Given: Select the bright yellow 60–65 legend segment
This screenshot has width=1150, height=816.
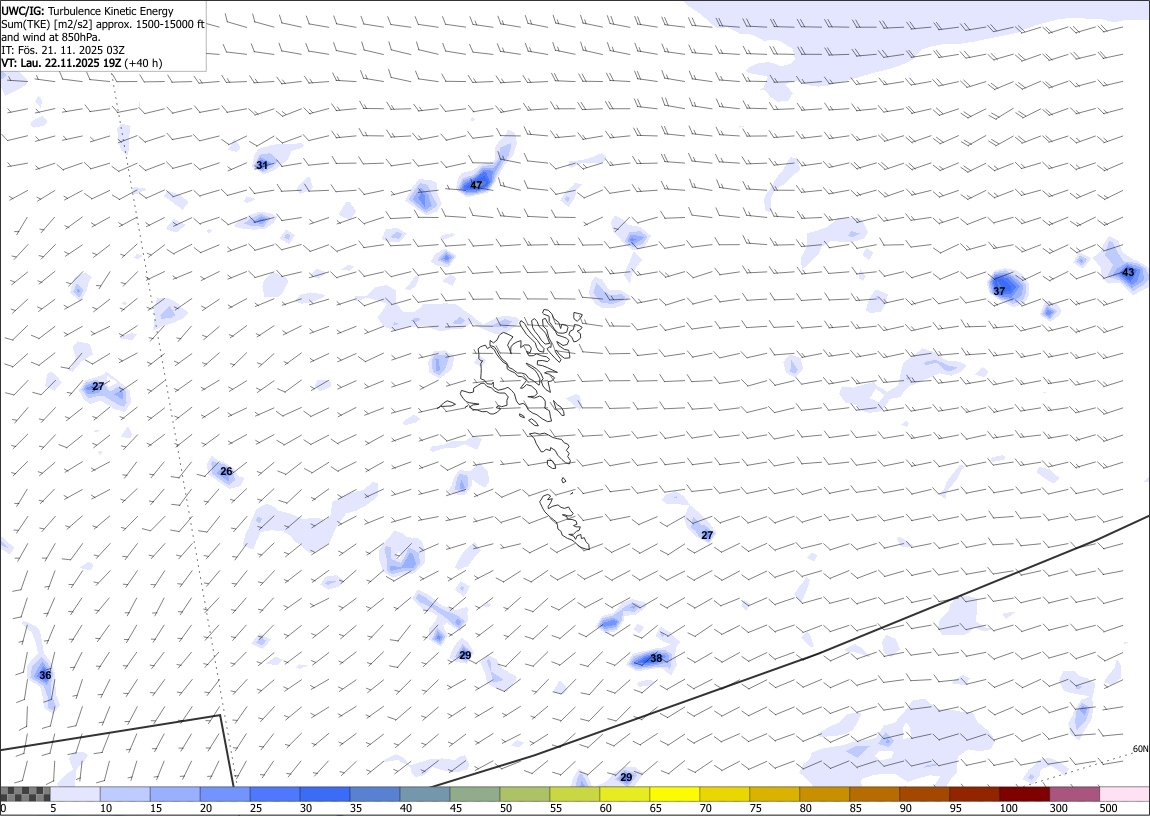Looking at the screenshot, I should tap(625, 794).
